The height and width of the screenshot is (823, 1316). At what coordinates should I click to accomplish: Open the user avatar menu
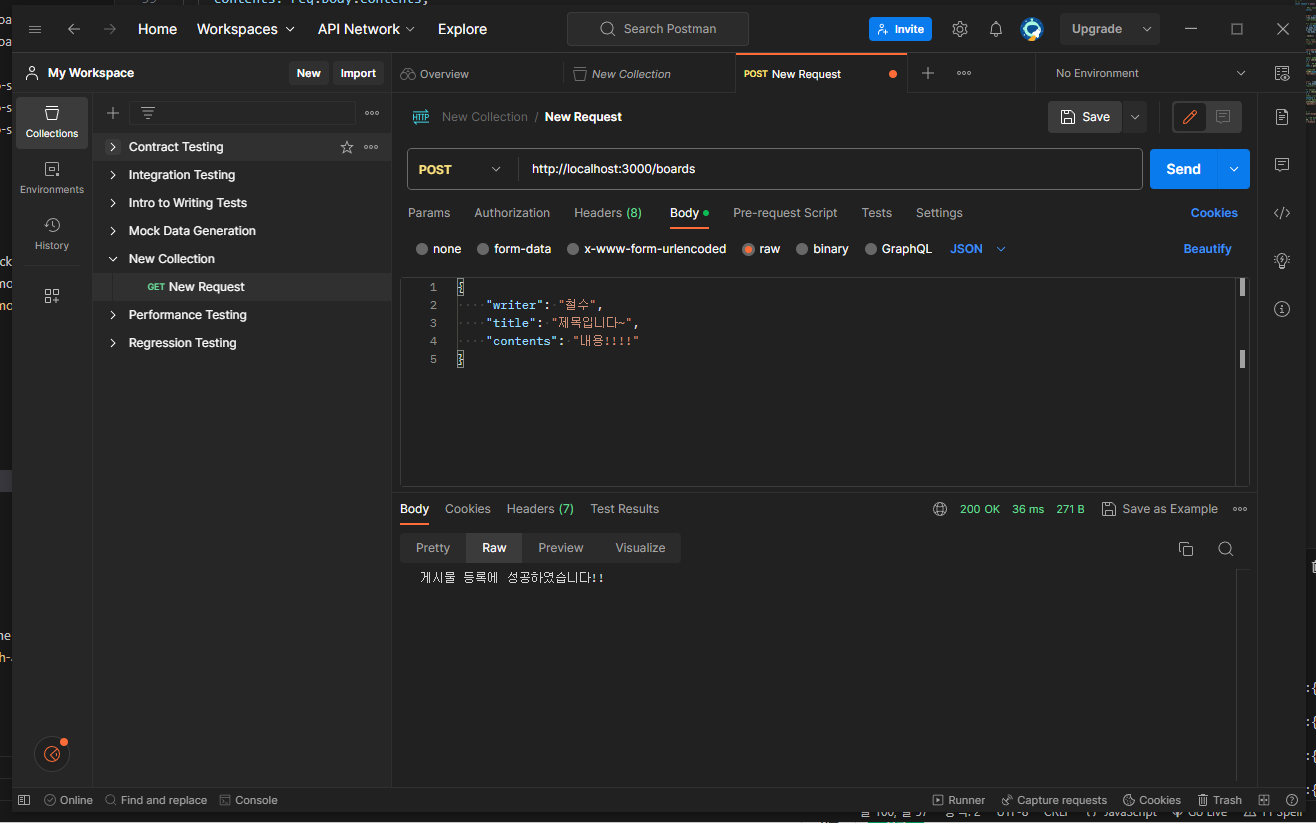(1032, 29)
